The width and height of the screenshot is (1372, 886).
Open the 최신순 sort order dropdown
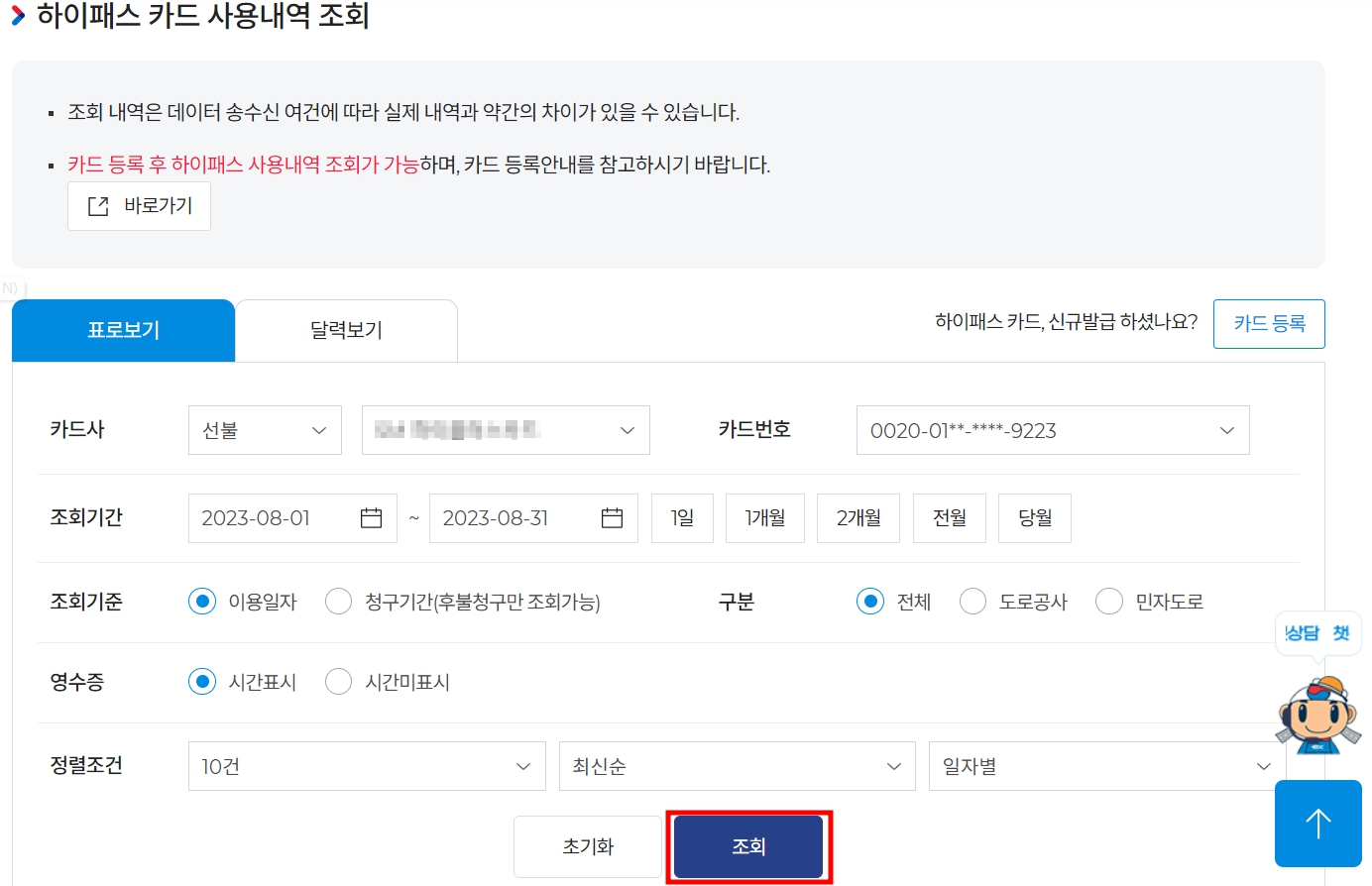coord(737,765)
